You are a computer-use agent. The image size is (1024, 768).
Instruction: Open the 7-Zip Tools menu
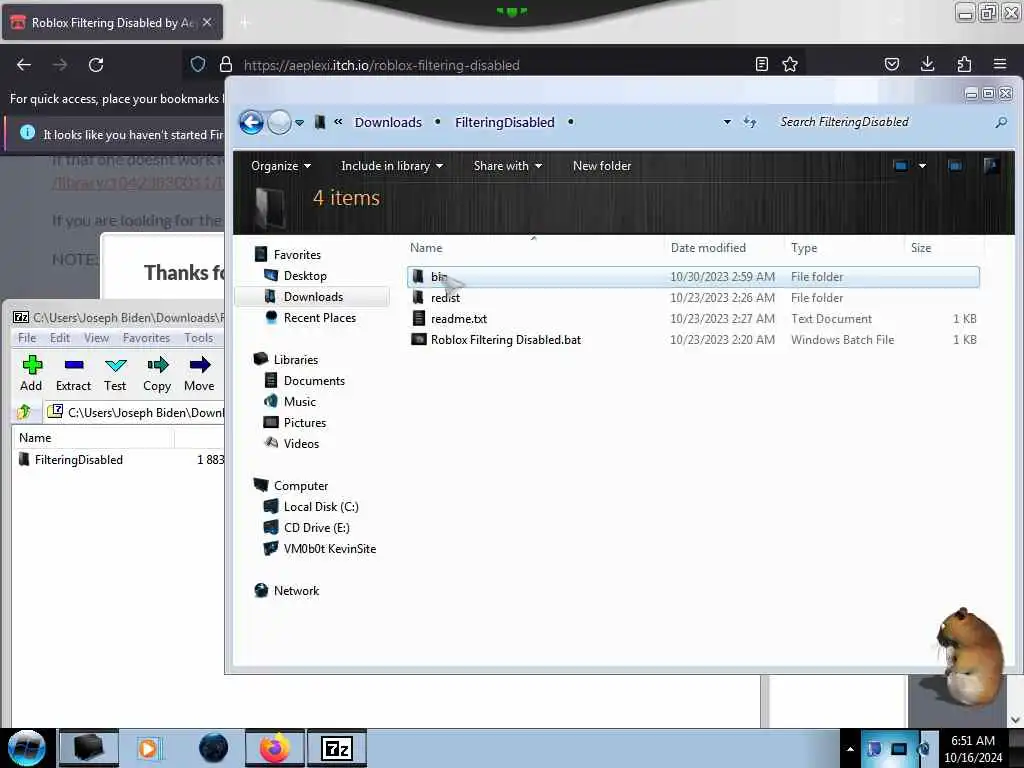[x=199, y=338]
